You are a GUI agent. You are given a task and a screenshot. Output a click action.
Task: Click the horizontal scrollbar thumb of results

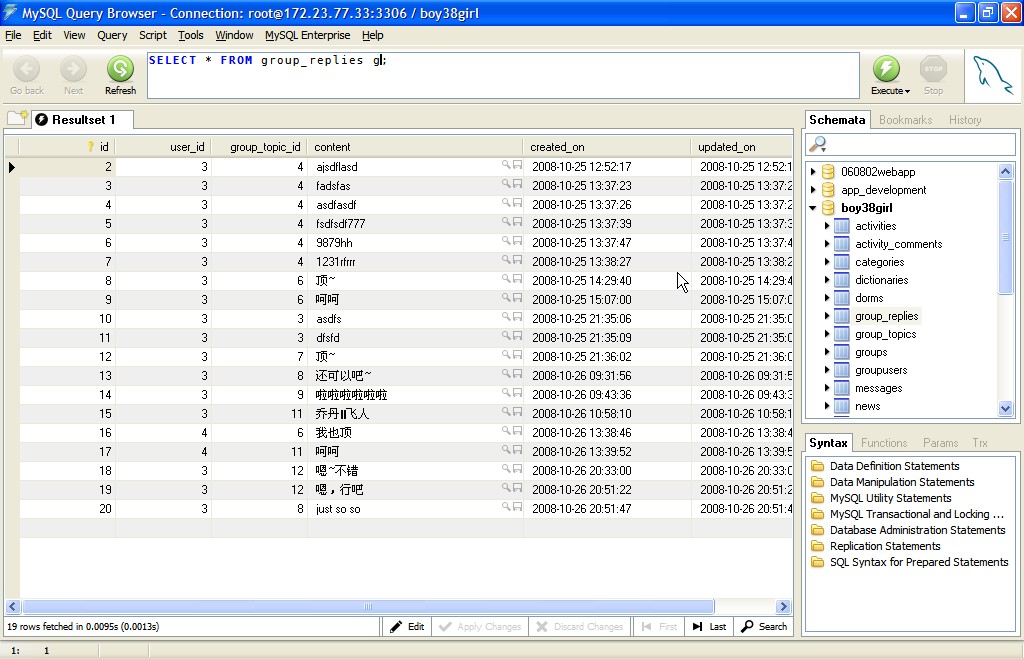(x=368, y=606)
